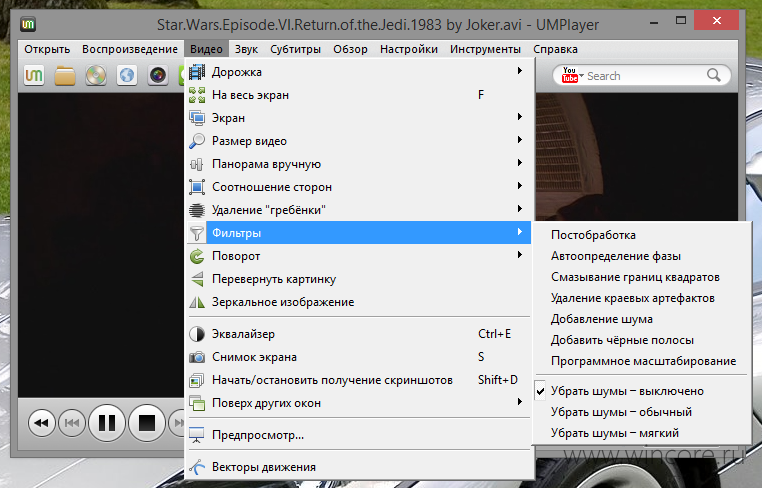The image size is (762, 488).
Task: Expand the Экран submenu
Action: tap(520, 117)
